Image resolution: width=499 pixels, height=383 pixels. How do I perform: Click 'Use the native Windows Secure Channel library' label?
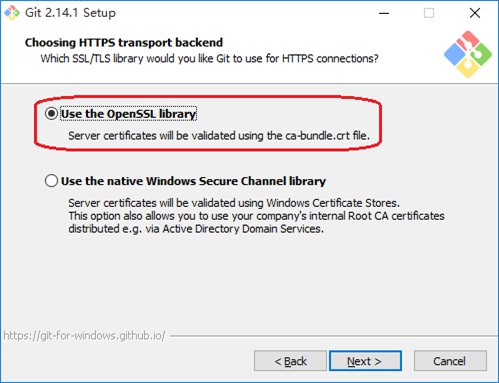tap(193, 181)
